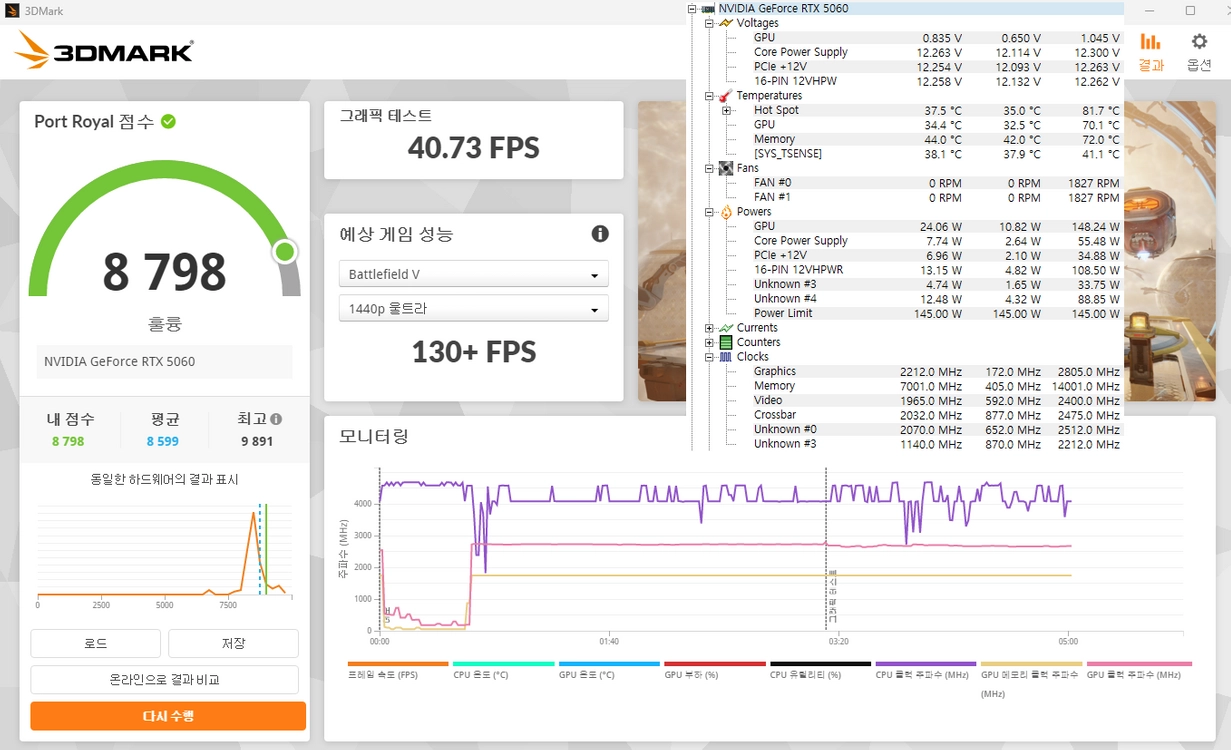Screen dimensions: 1231x750
Task: Collapse the Temperatures node
Action: coord(709,96)
